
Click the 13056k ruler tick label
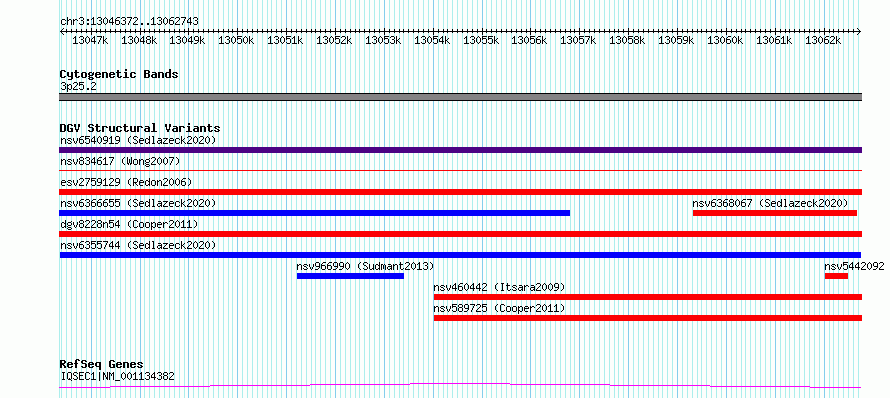pos(530,40)
